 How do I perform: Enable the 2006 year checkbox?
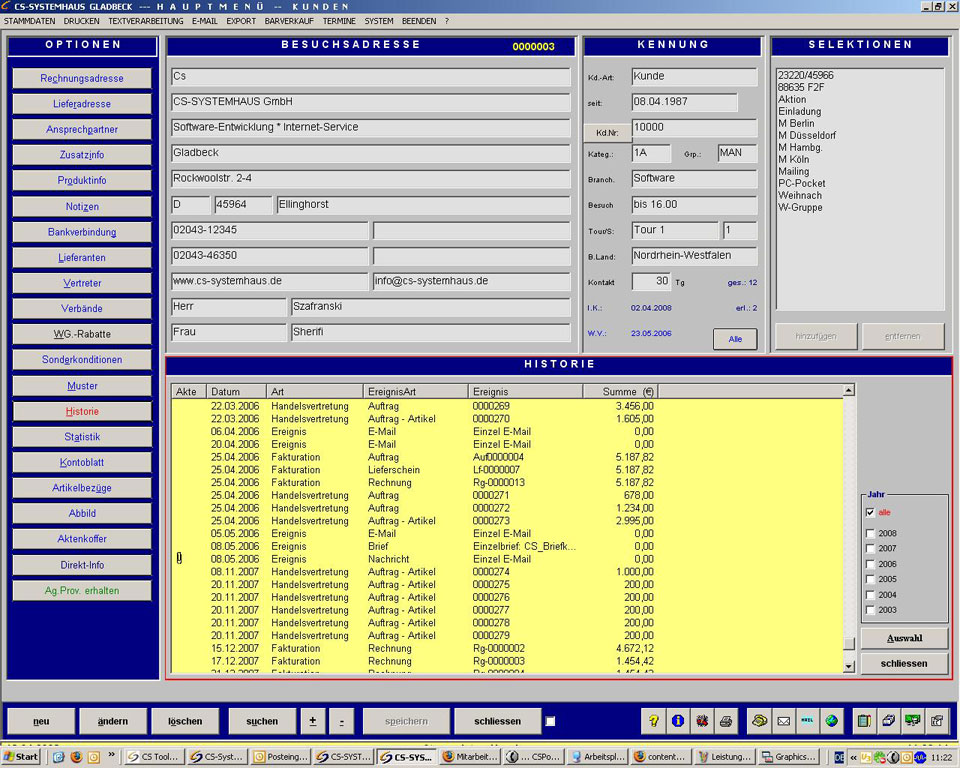click(870, 564)
